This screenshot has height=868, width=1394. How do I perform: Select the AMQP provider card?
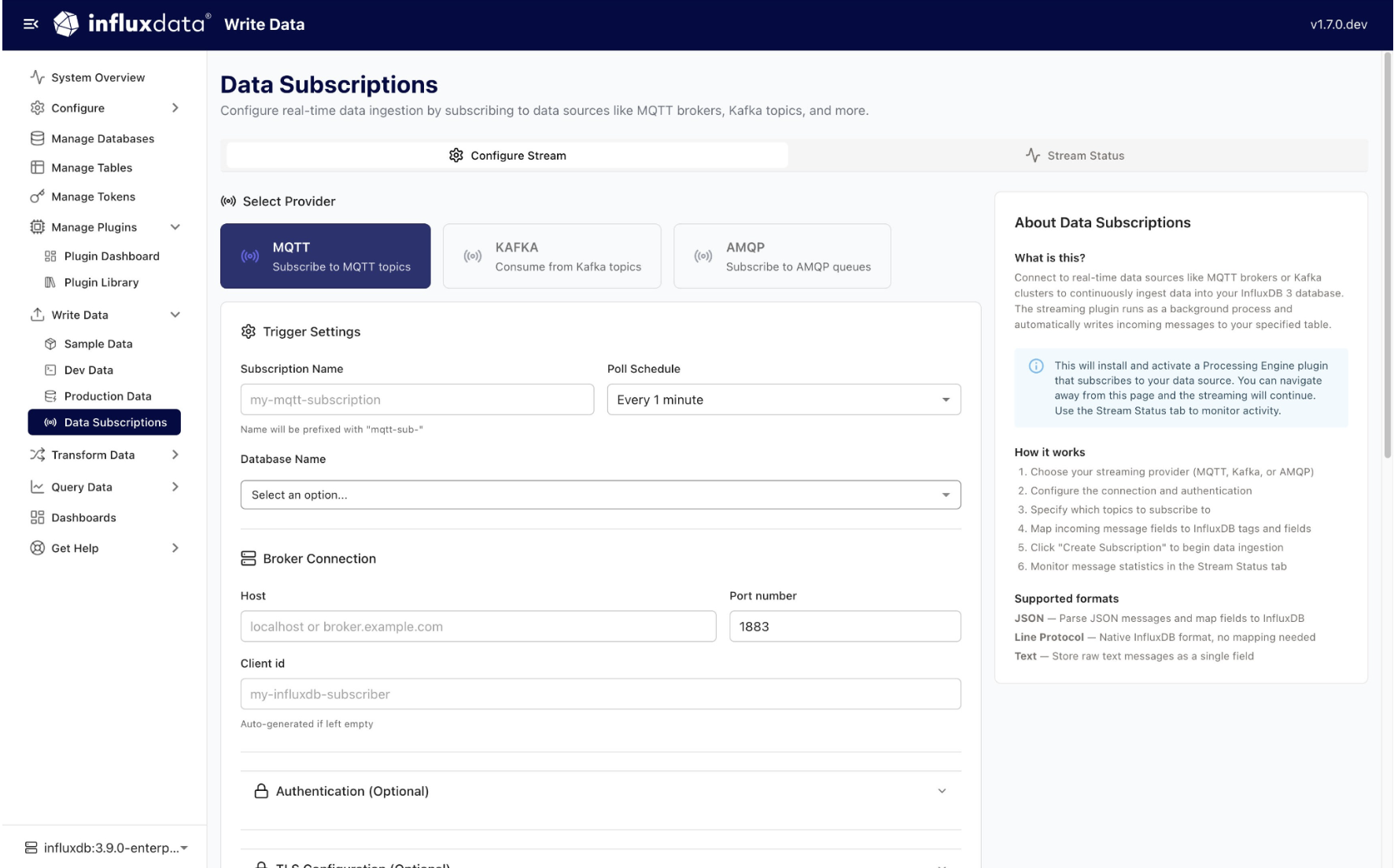pos(781,256)
